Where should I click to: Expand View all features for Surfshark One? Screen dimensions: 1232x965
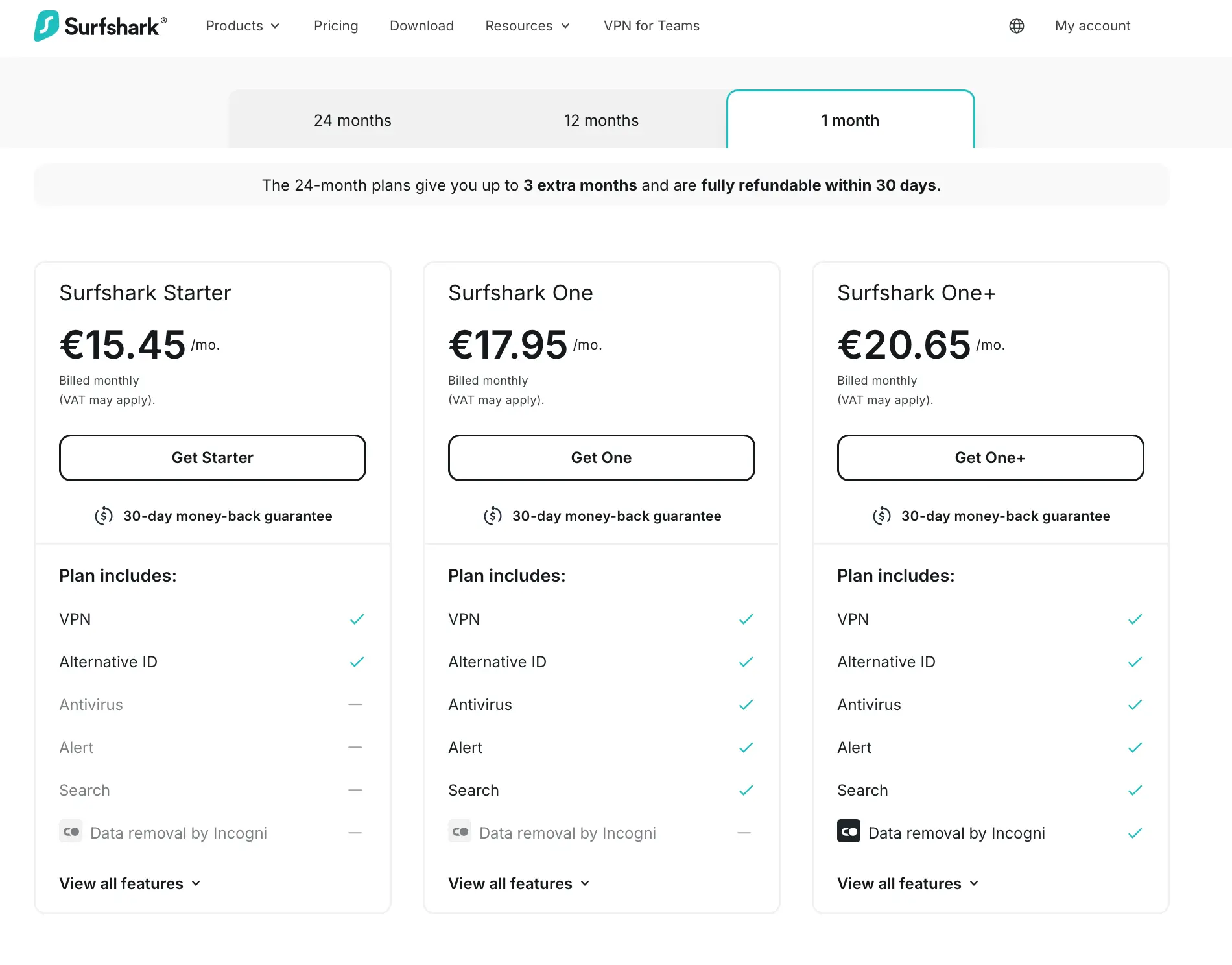tap(519, 883)
